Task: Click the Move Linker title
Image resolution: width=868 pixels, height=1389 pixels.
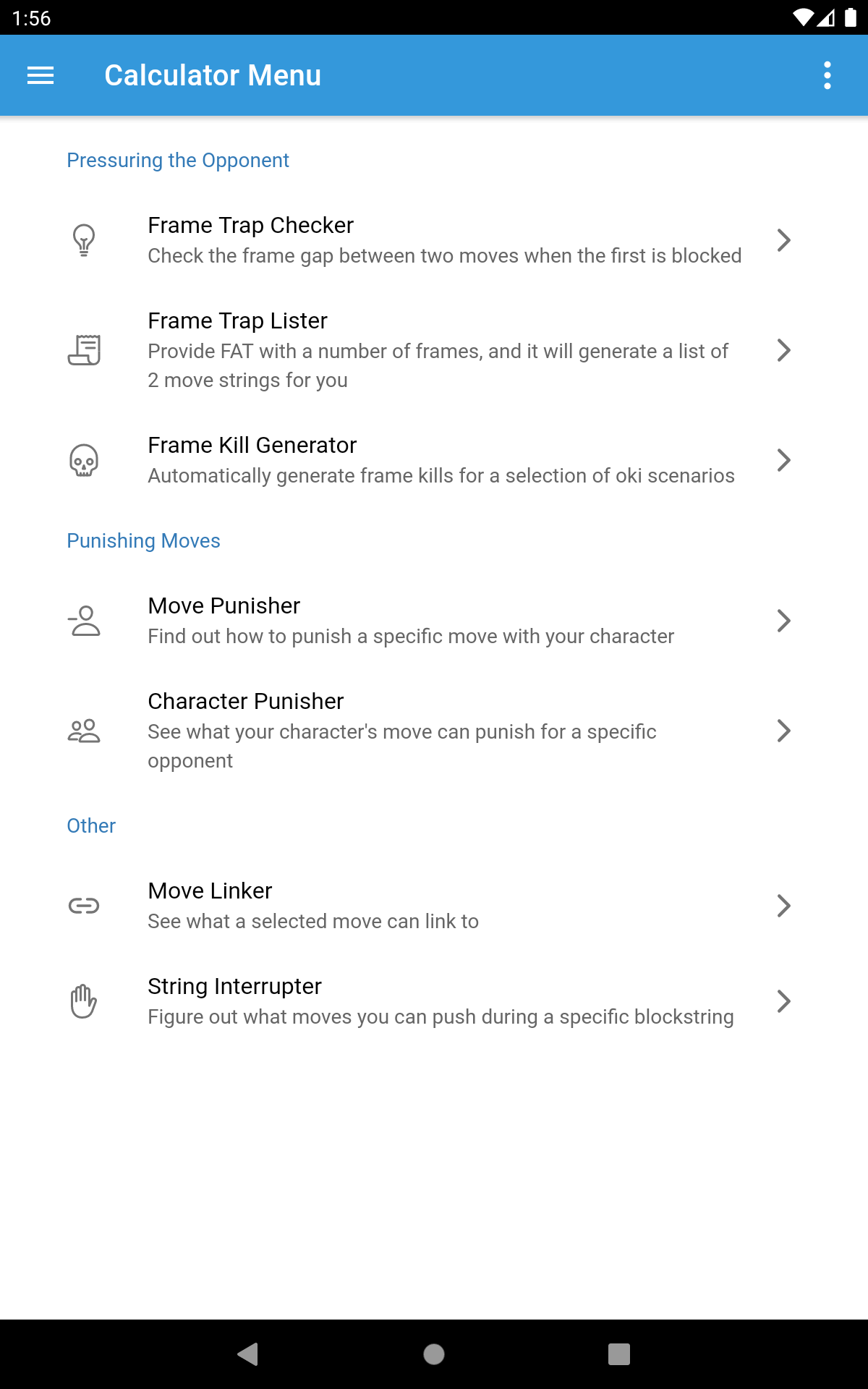Action: pos(210,891)
